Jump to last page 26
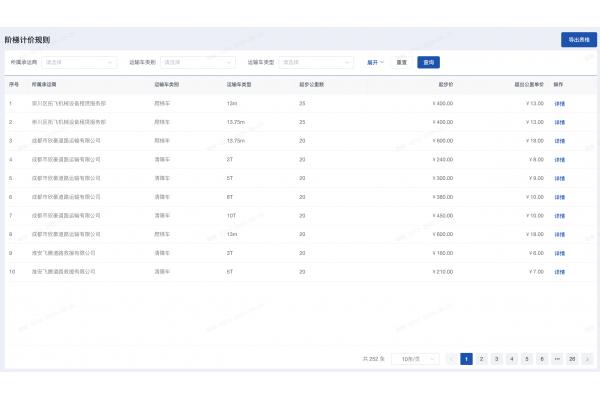Image resolution: width=600 pixels, height=400 pixels. pos(572,358)
